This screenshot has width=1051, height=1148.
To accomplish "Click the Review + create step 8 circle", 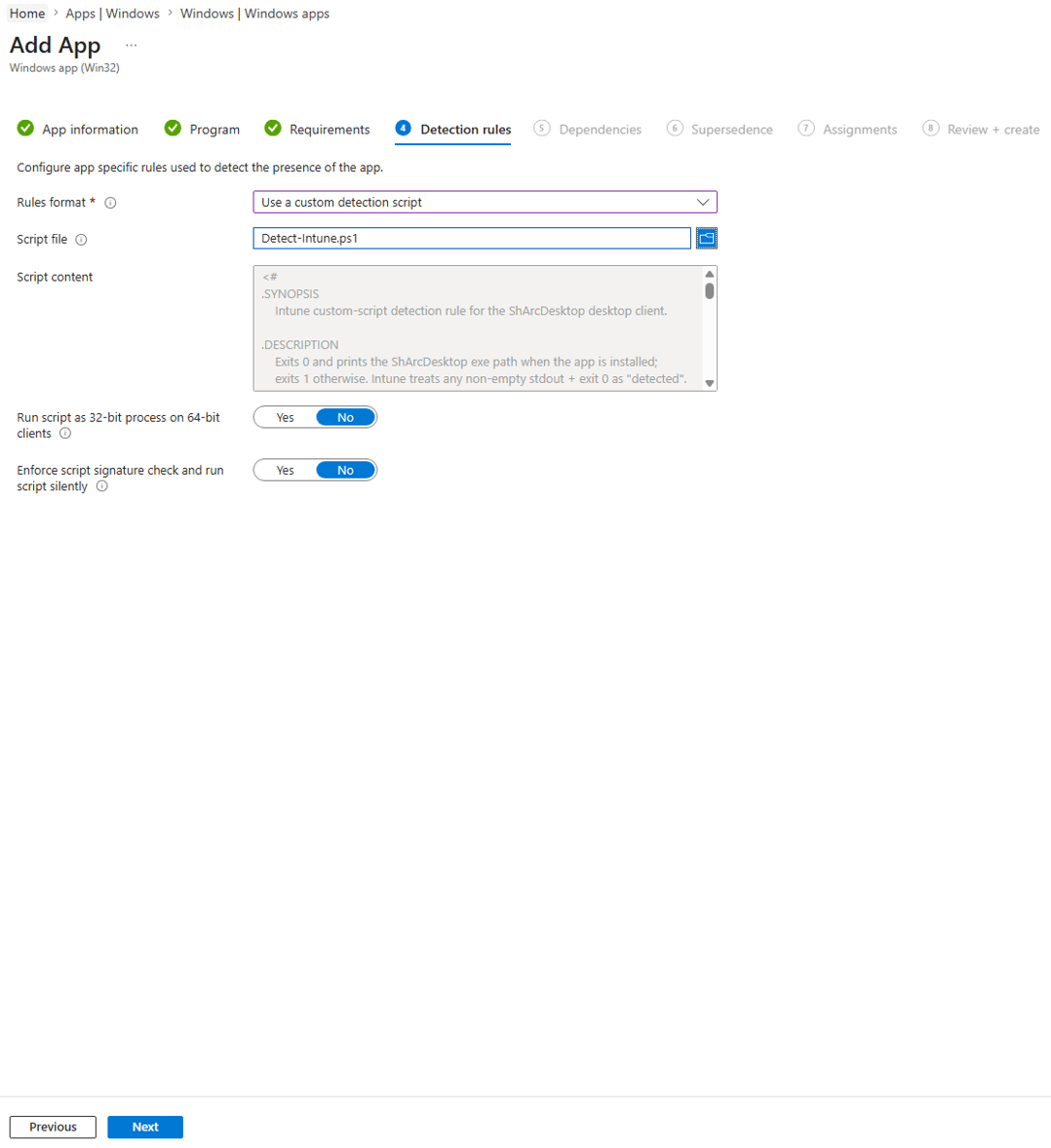I will pyautogui.click(x=930, y=128).
